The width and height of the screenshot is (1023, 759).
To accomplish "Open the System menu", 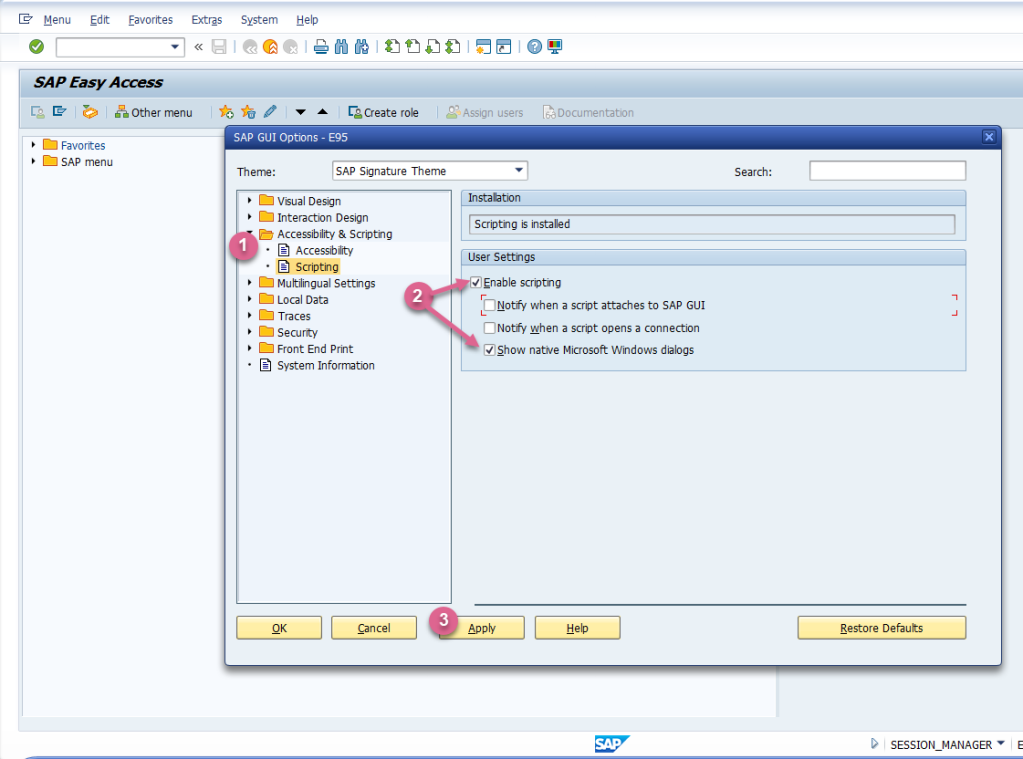I will click(x=259, y=20).
